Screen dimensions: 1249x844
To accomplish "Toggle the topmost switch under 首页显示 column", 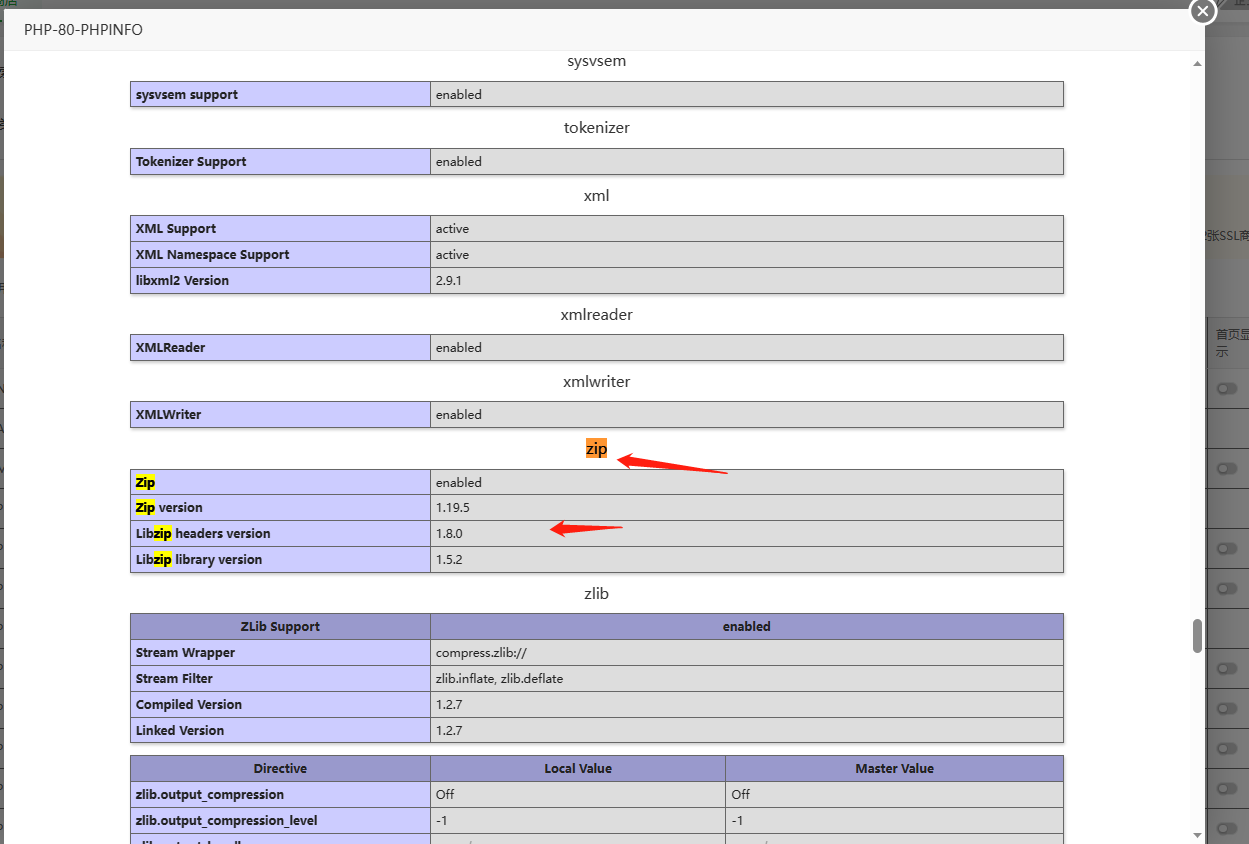I will tap(1227, 388).
